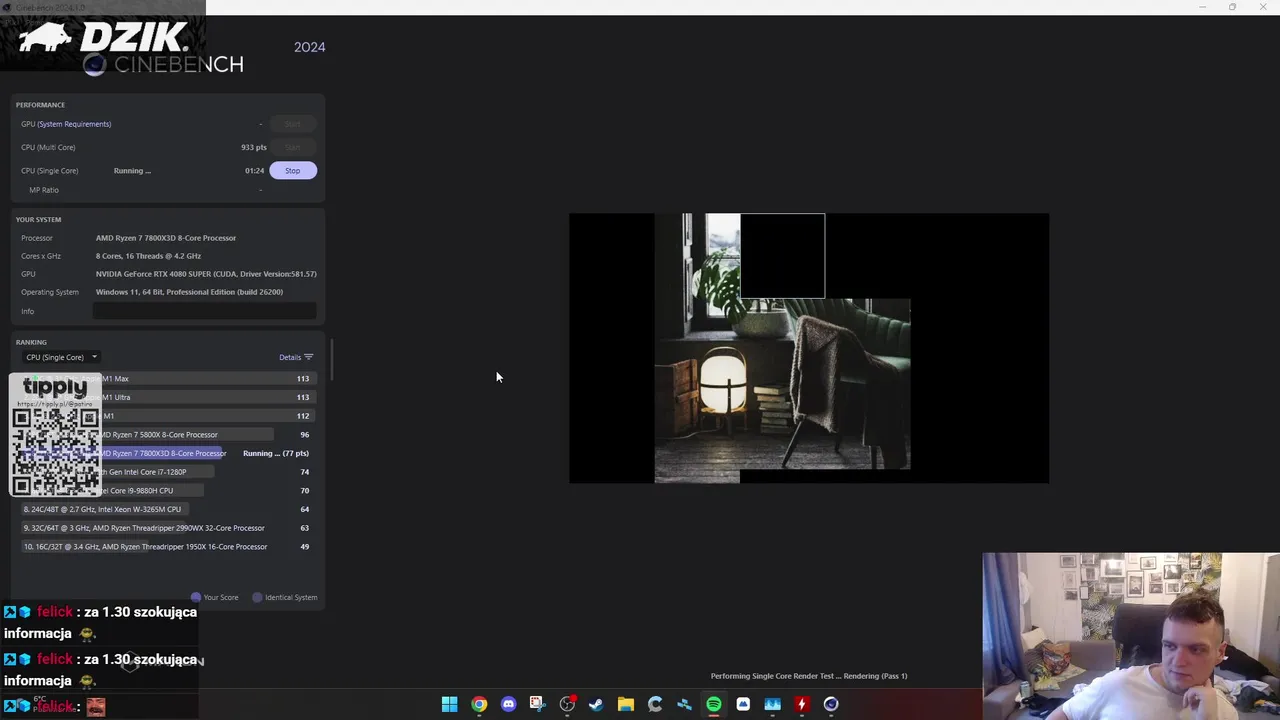Open the Cinebench taskbar icon
This screenshot has height=720, width=1280.
tap(831, 704)
